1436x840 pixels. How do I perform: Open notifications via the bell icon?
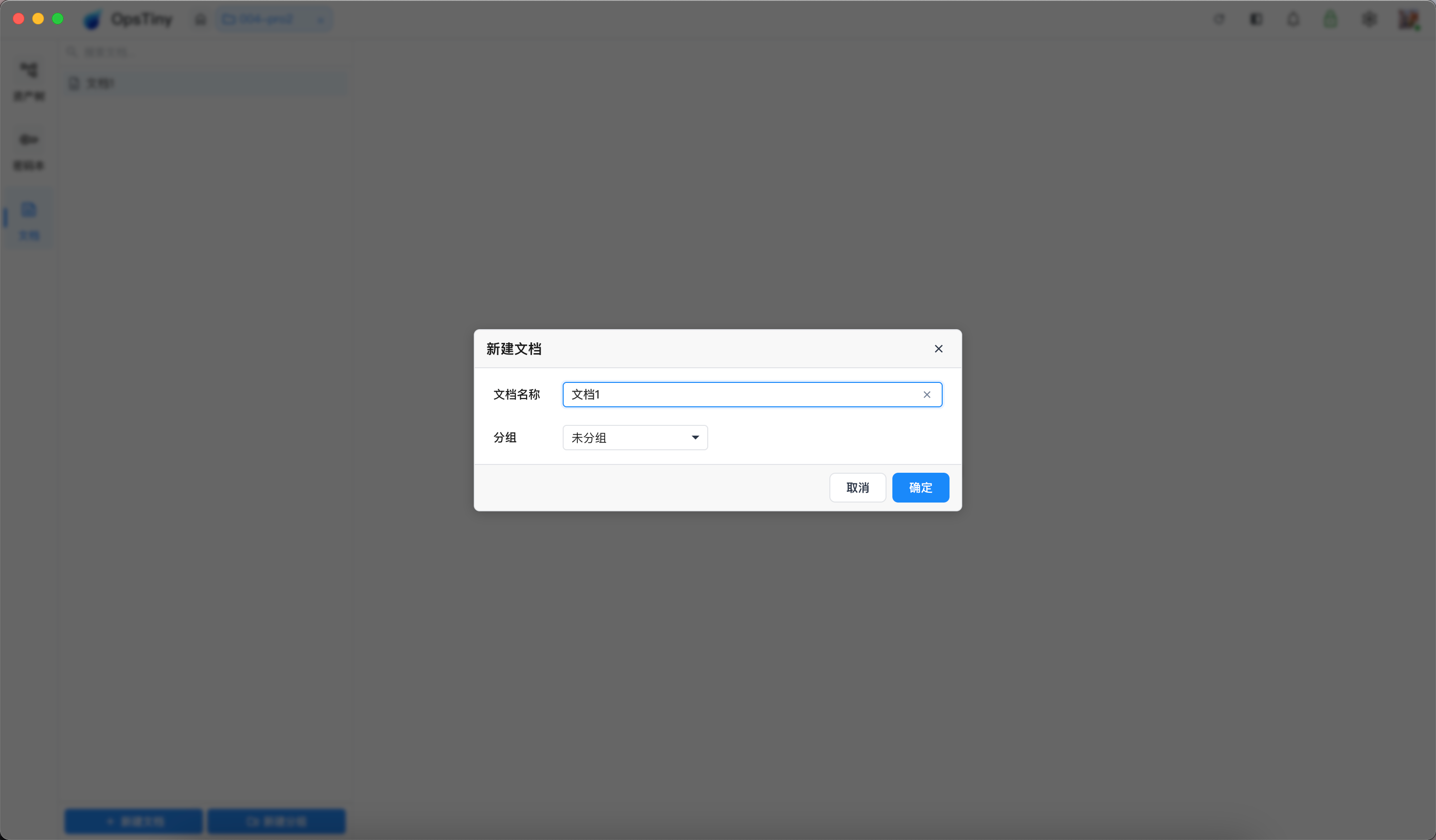[x=1293, y=20]
